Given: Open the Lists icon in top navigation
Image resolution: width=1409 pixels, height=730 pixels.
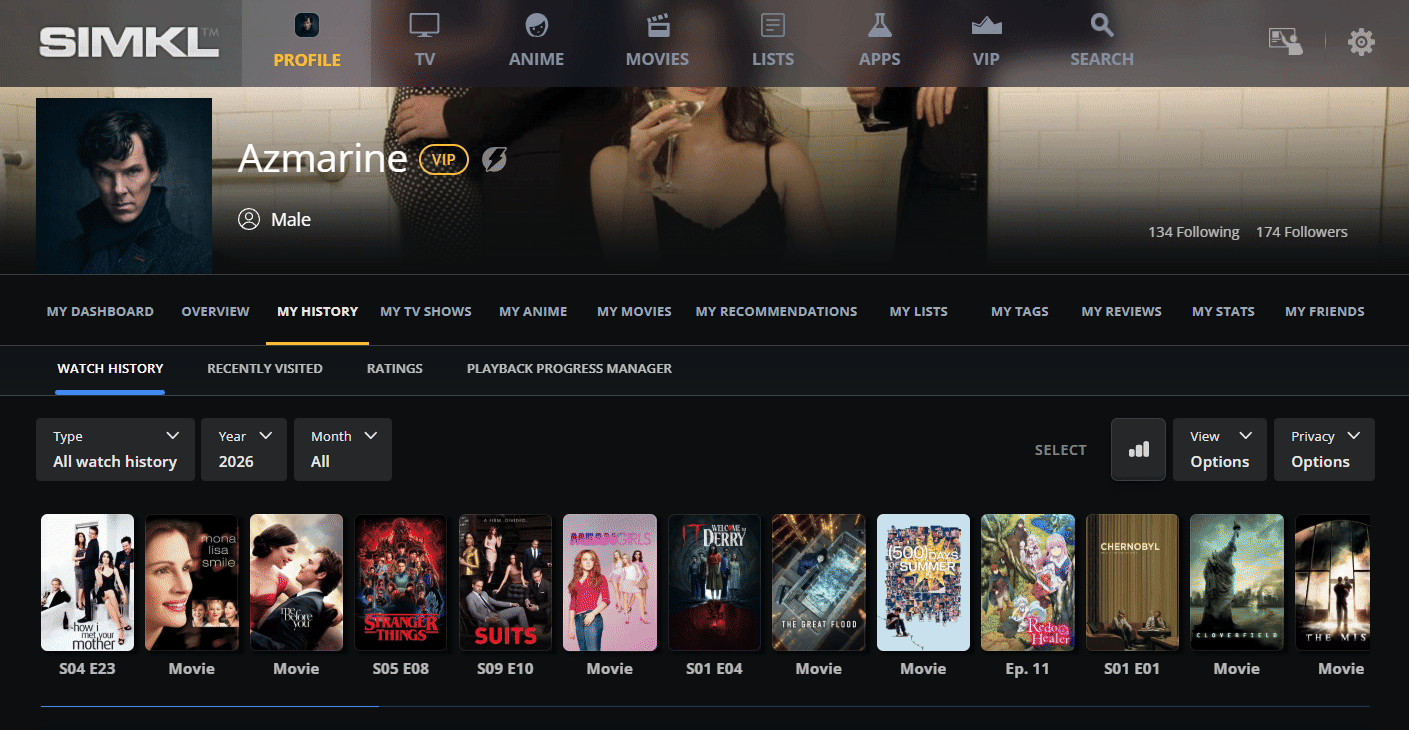Looking at the screenshot, I should point(772,26).
